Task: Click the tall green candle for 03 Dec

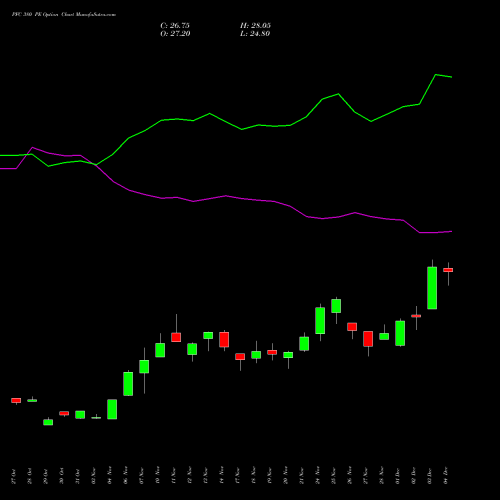Action: pos(432,288)
